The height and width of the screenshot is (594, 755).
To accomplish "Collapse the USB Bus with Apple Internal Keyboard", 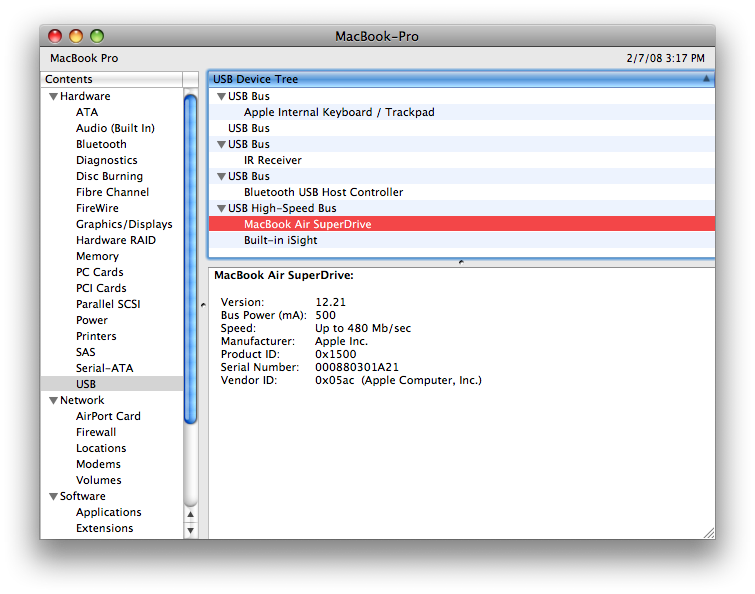I will tap(221, 96).
